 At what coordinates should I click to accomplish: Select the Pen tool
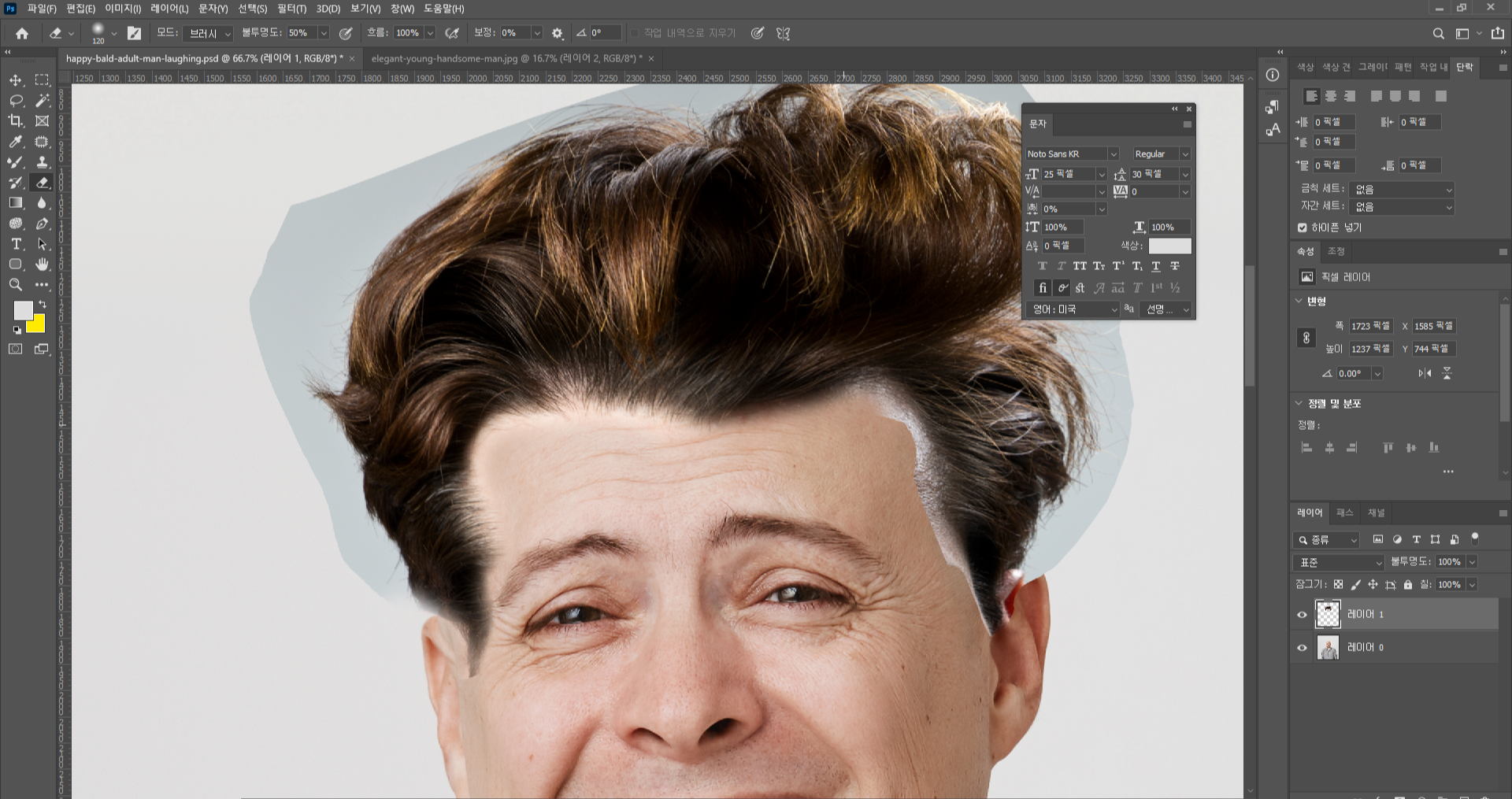pos(43,224)
